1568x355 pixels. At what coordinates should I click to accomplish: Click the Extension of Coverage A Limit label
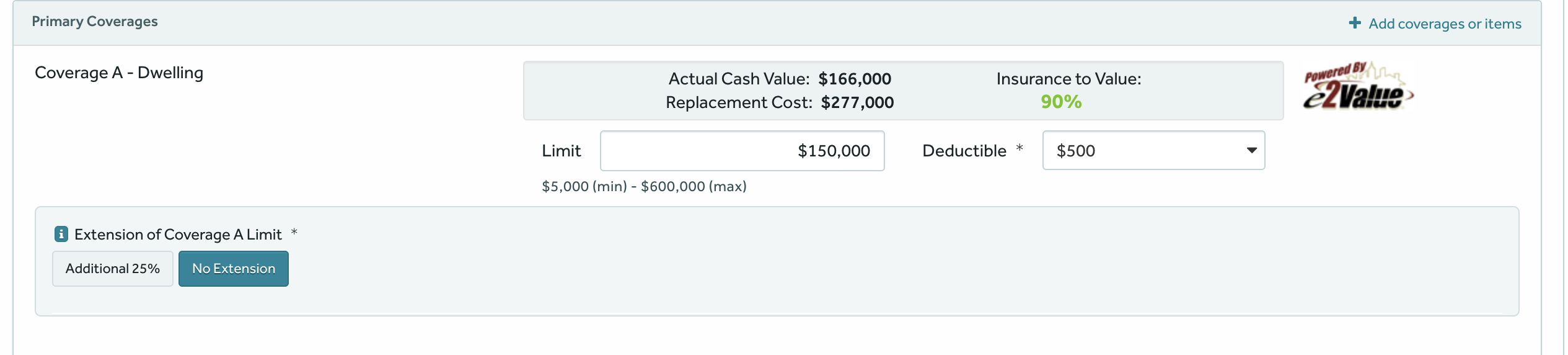click(x=178, y=235)
